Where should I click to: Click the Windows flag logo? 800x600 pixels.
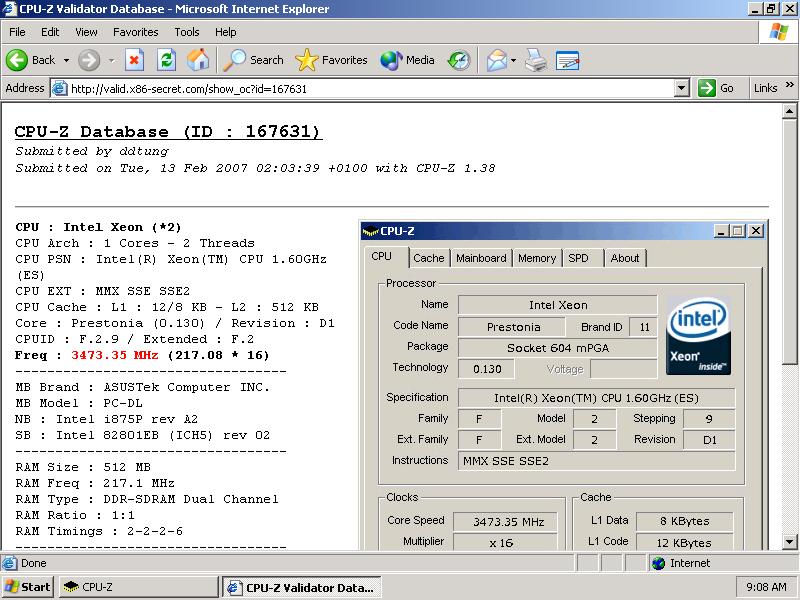[779, 32]
